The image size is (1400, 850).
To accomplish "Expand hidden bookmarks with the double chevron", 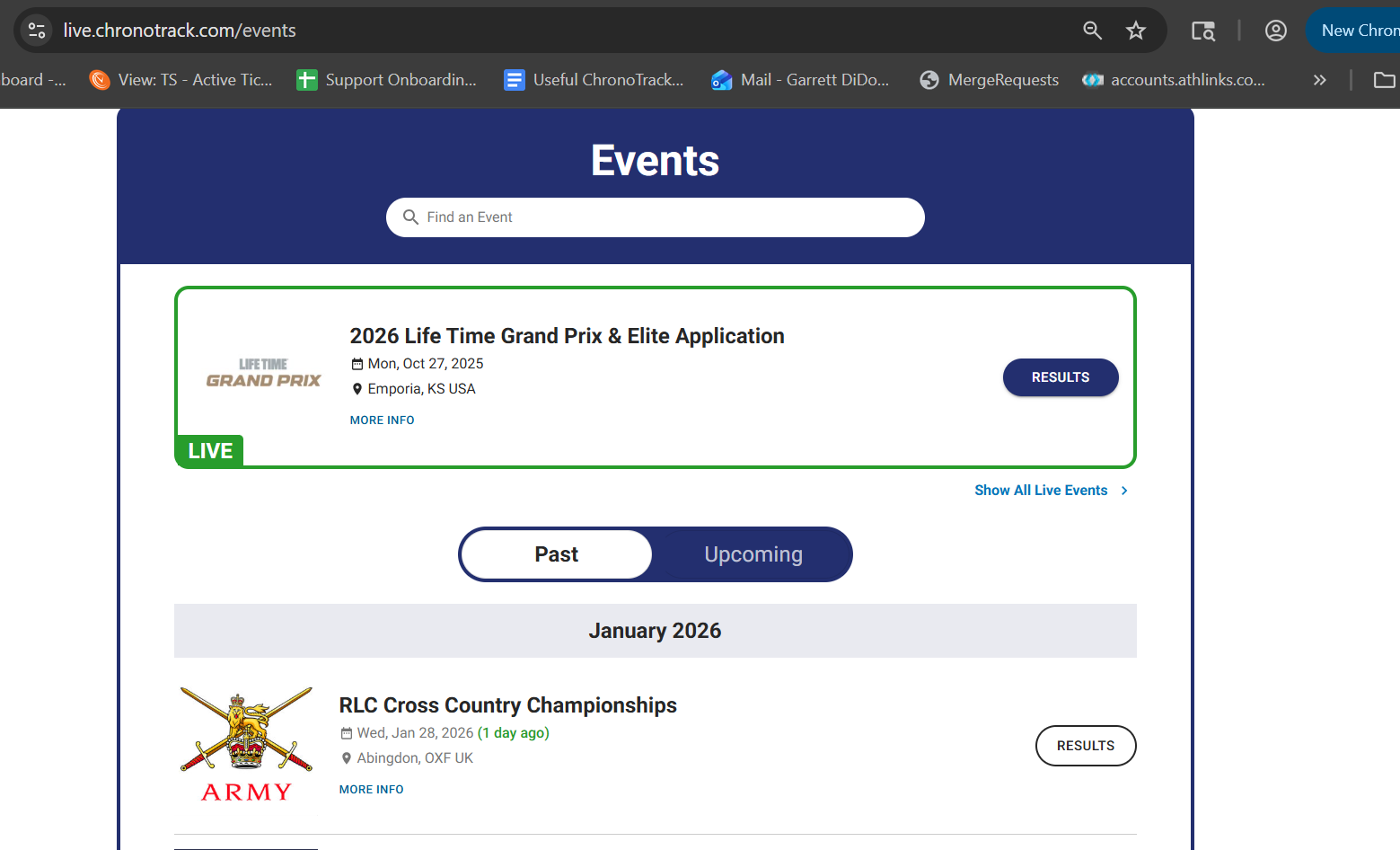I will tap(1319, 80).
